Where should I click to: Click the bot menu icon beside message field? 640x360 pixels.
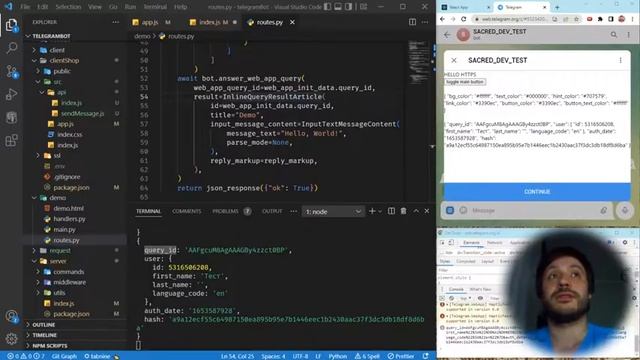(450, 210)
